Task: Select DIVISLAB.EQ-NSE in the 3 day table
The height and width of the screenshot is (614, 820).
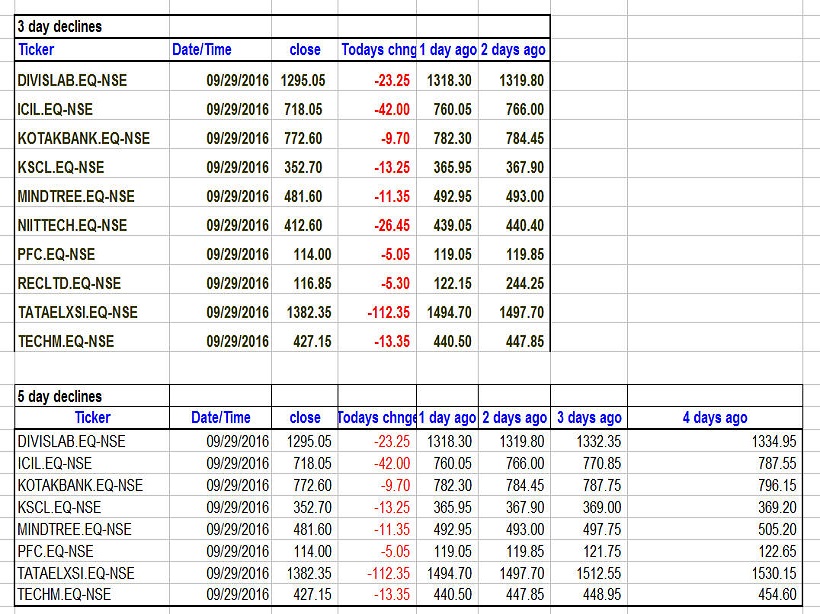Action: pyautogui.click(x=72, y=80)
